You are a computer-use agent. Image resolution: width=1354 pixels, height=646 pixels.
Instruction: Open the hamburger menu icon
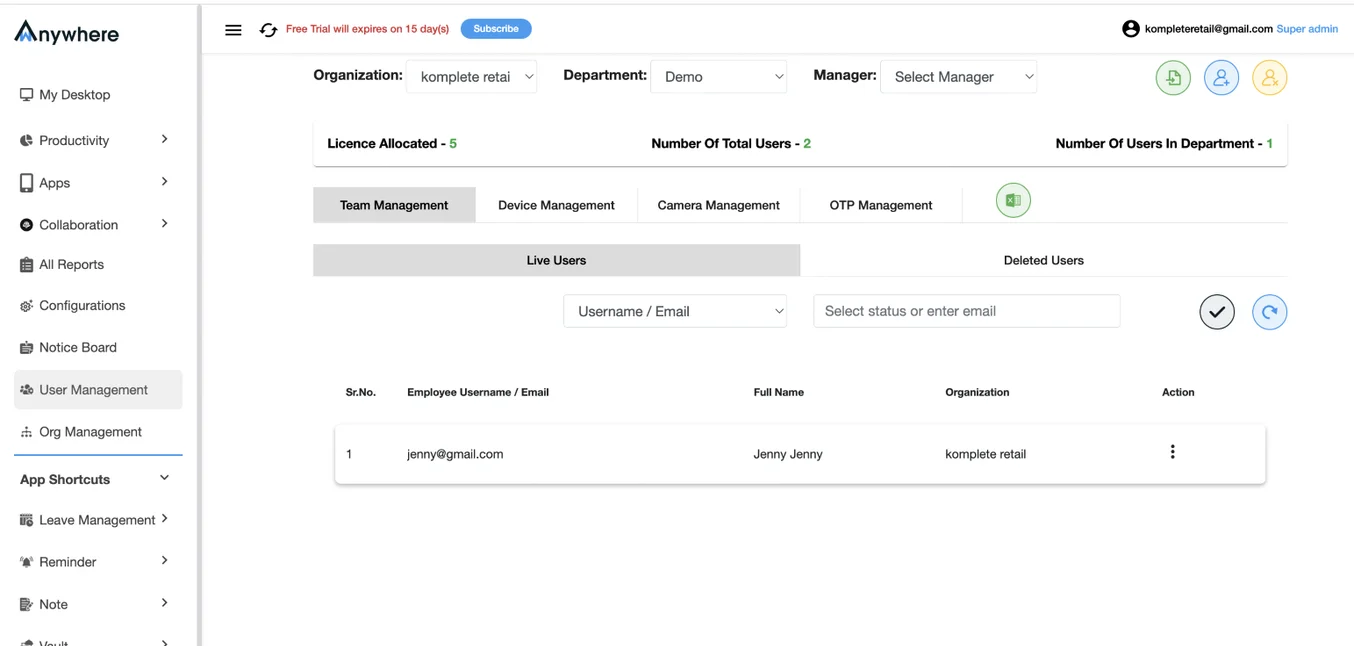[x=233, y=30]
